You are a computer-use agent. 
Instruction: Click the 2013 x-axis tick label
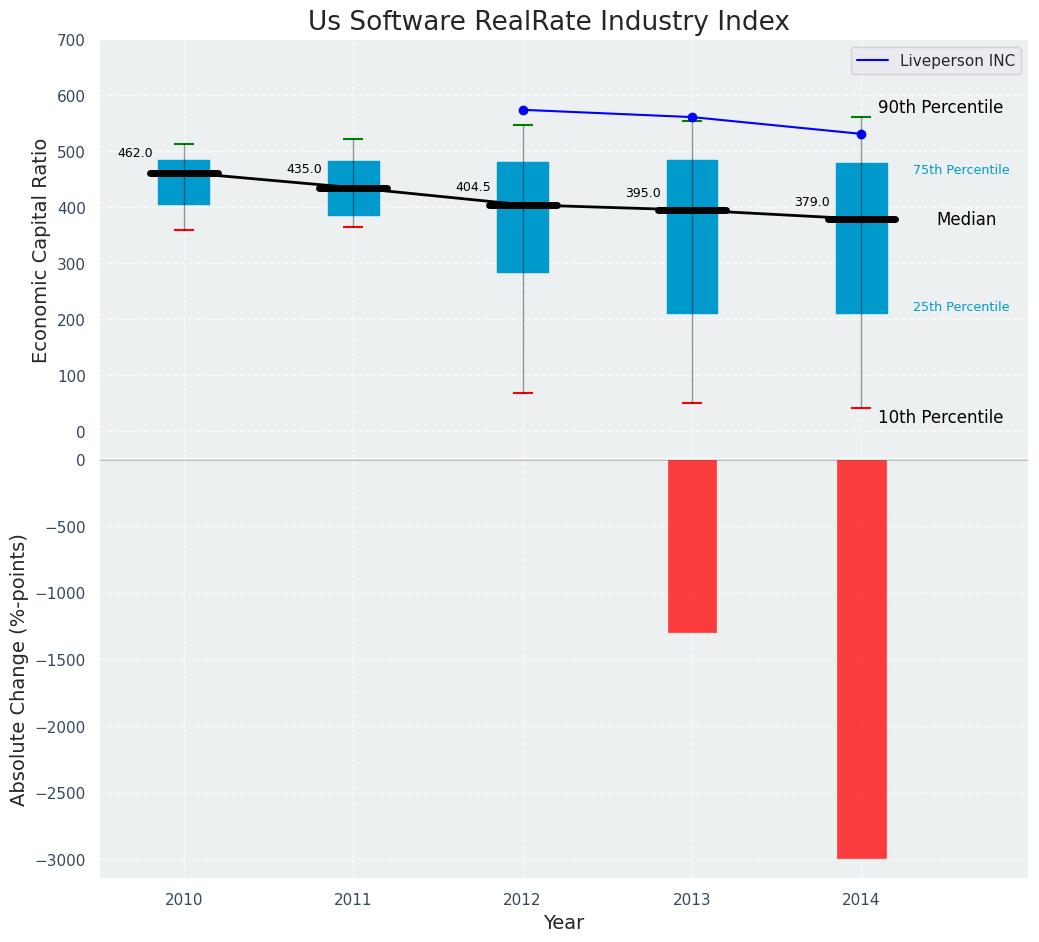click(x=692, y=900)
